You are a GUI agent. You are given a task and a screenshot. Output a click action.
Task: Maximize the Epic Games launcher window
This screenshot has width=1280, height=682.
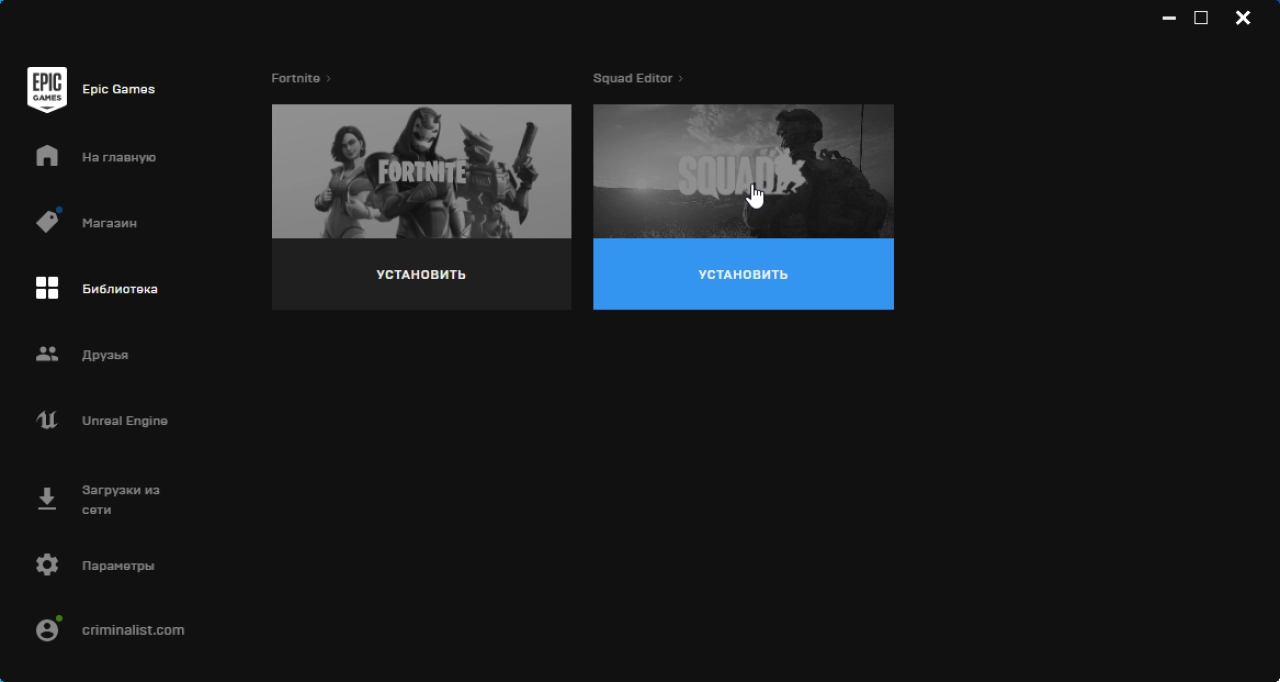pos(1201,18)
